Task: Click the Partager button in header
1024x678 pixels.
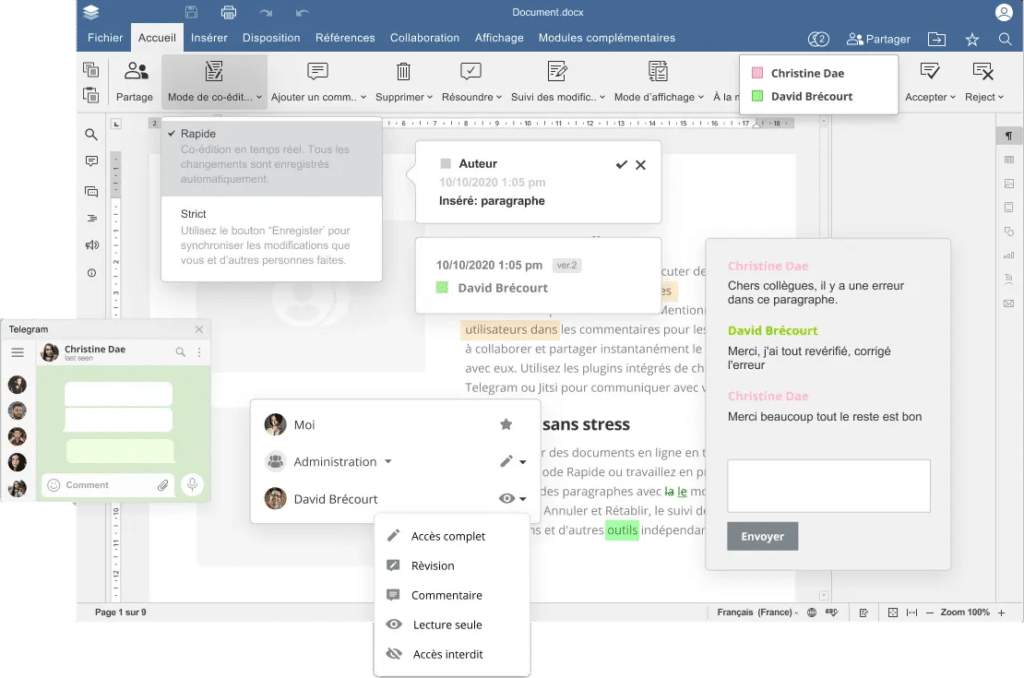Action: click(x=878, y=39)
